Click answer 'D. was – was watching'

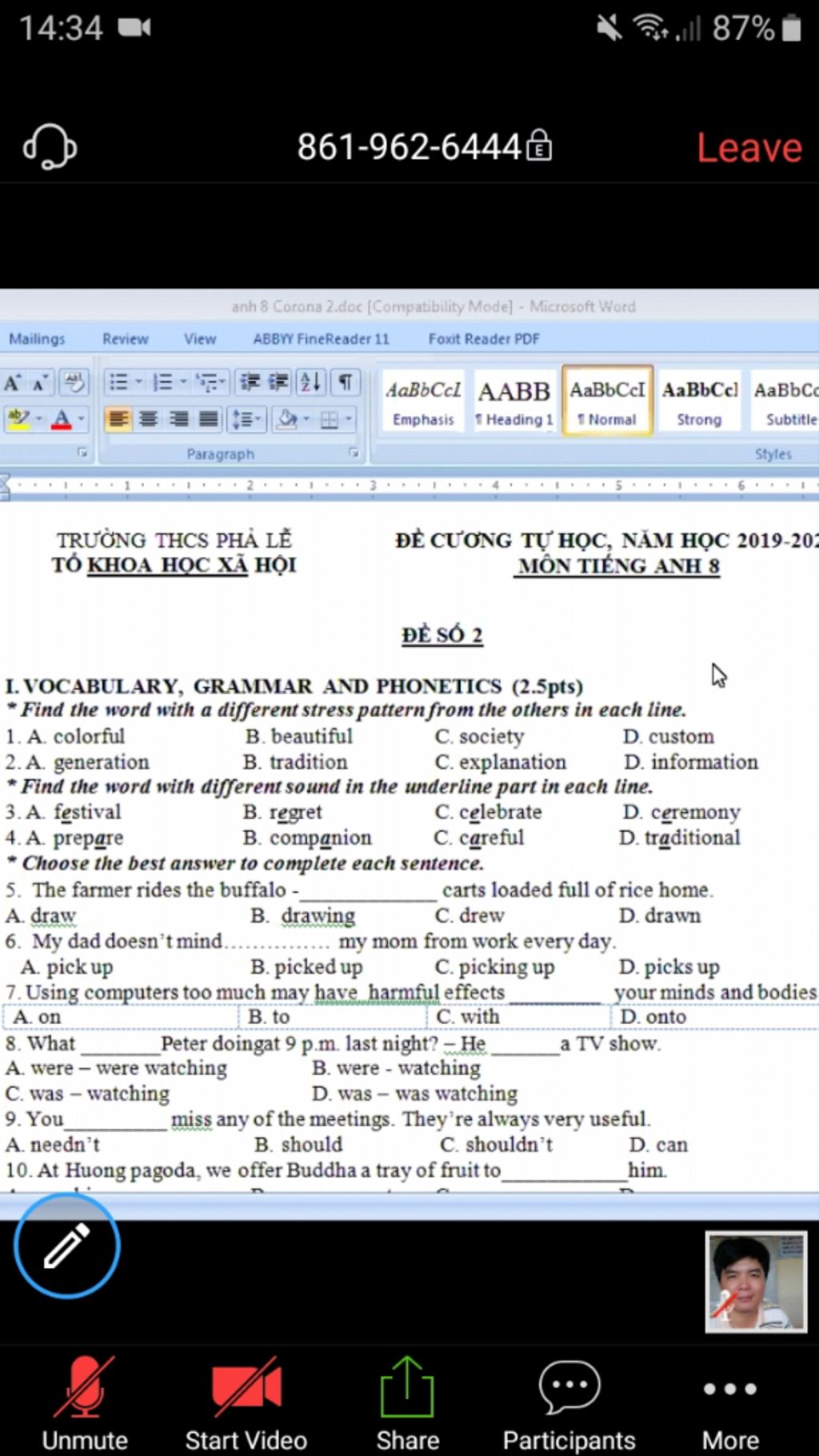[x=414, y=1093]
